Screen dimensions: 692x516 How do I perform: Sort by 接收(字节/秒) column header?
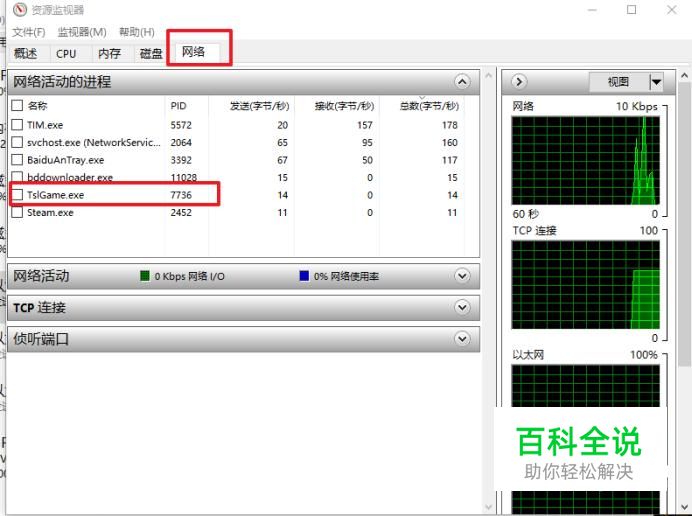[344, 106]
